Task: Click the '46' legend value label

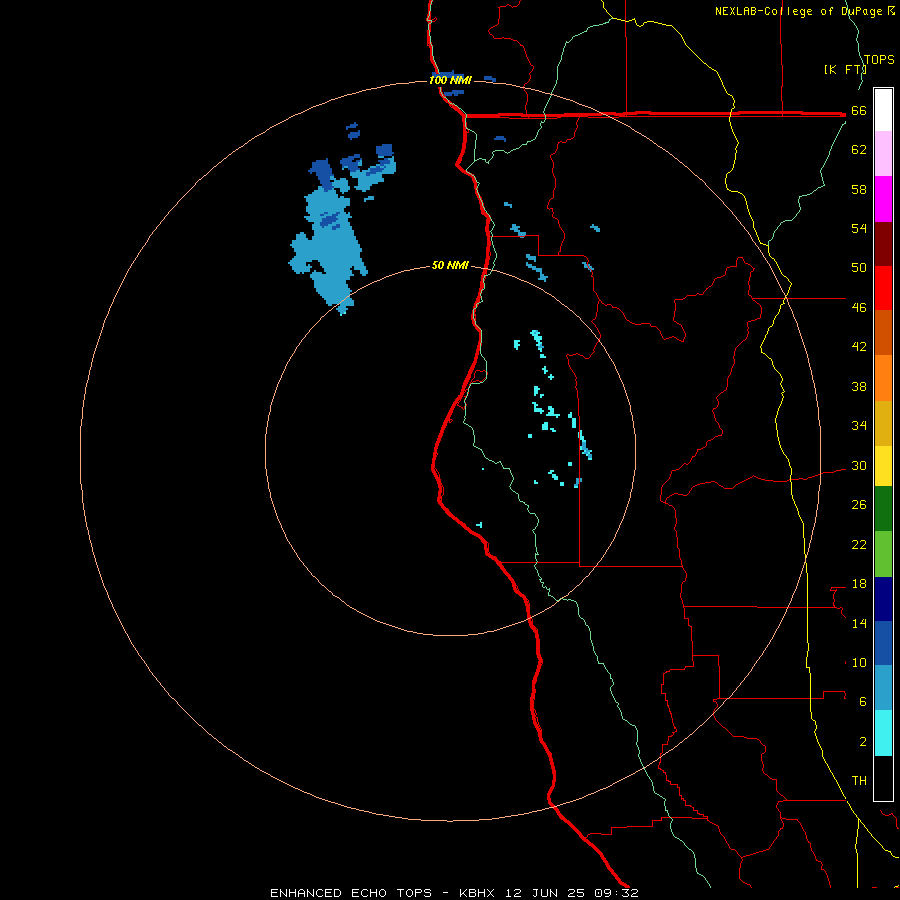Action: click(859, 308)
